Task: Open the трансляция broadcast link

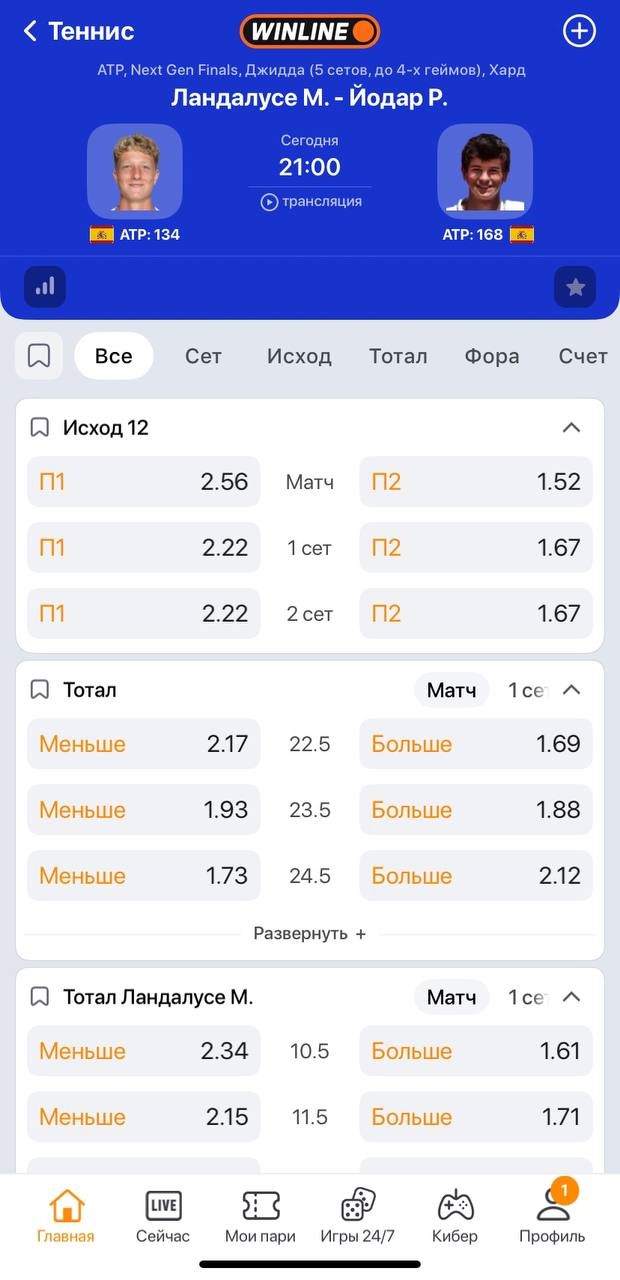Action: [x=311, y=201]
